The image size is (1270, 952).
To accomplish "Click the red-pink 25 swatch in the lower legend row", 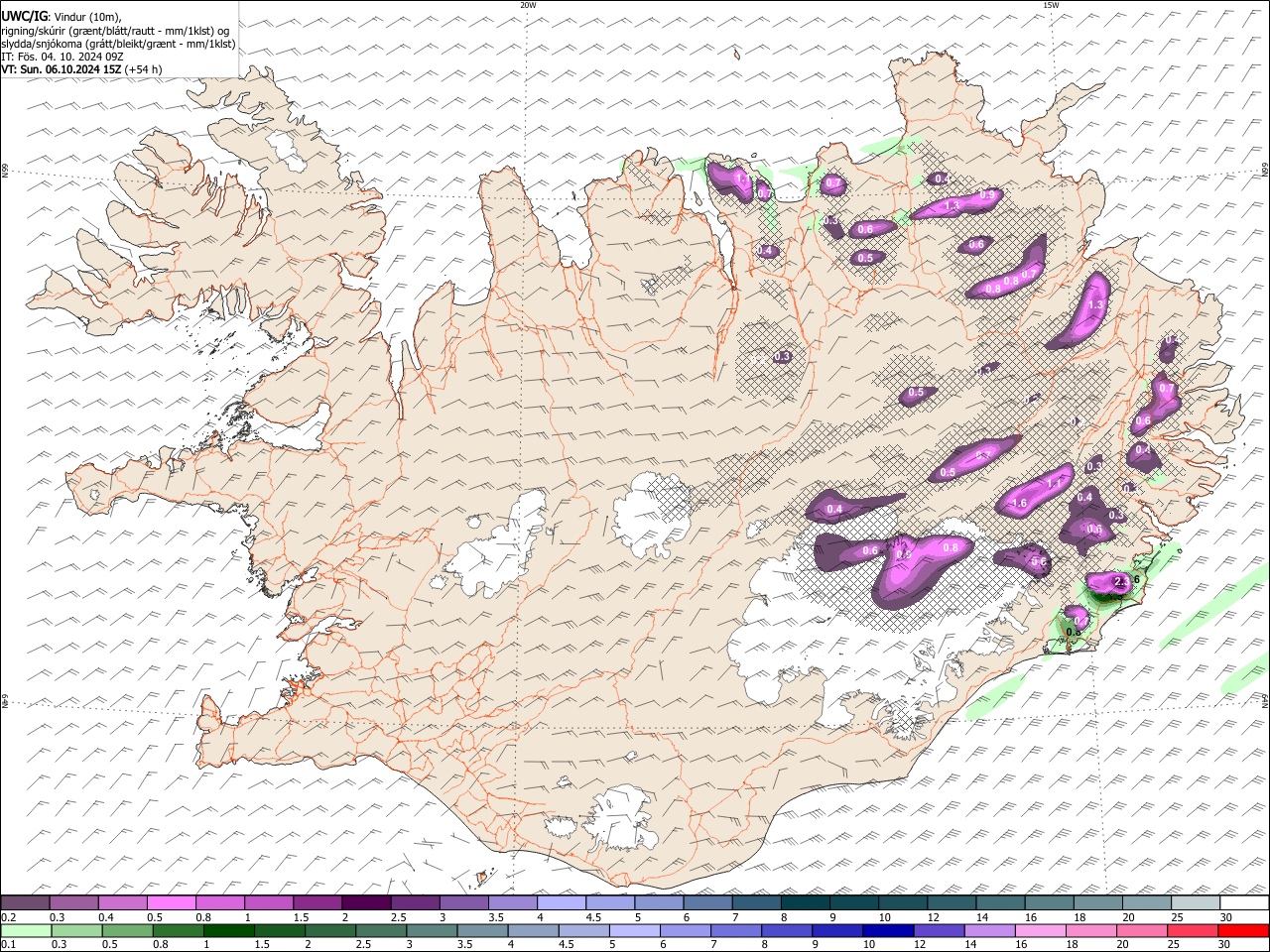I will [x=1193, y=931].
